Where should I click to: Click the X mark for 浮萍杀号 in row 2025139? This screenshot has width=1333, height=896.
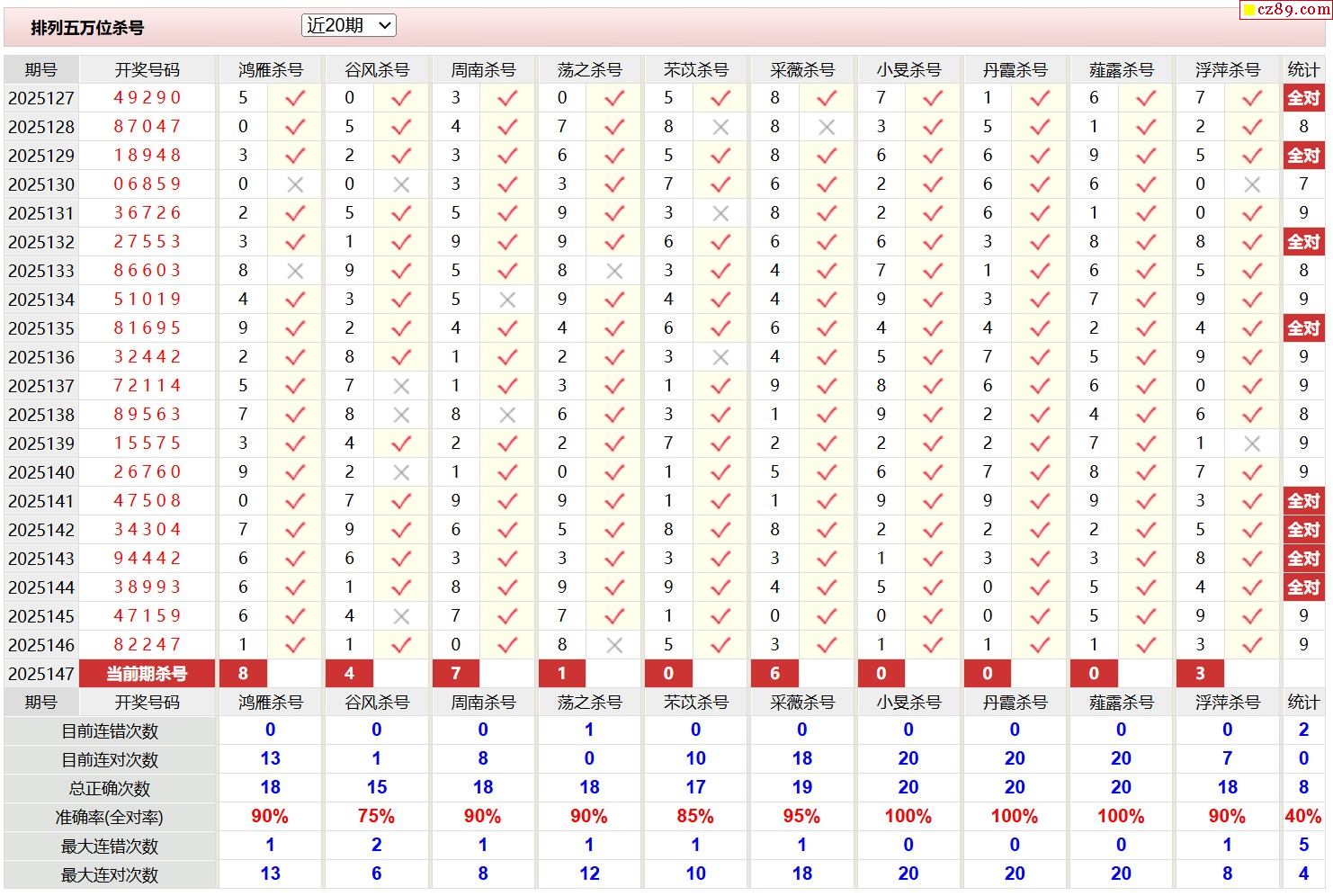coord(1252,444)
